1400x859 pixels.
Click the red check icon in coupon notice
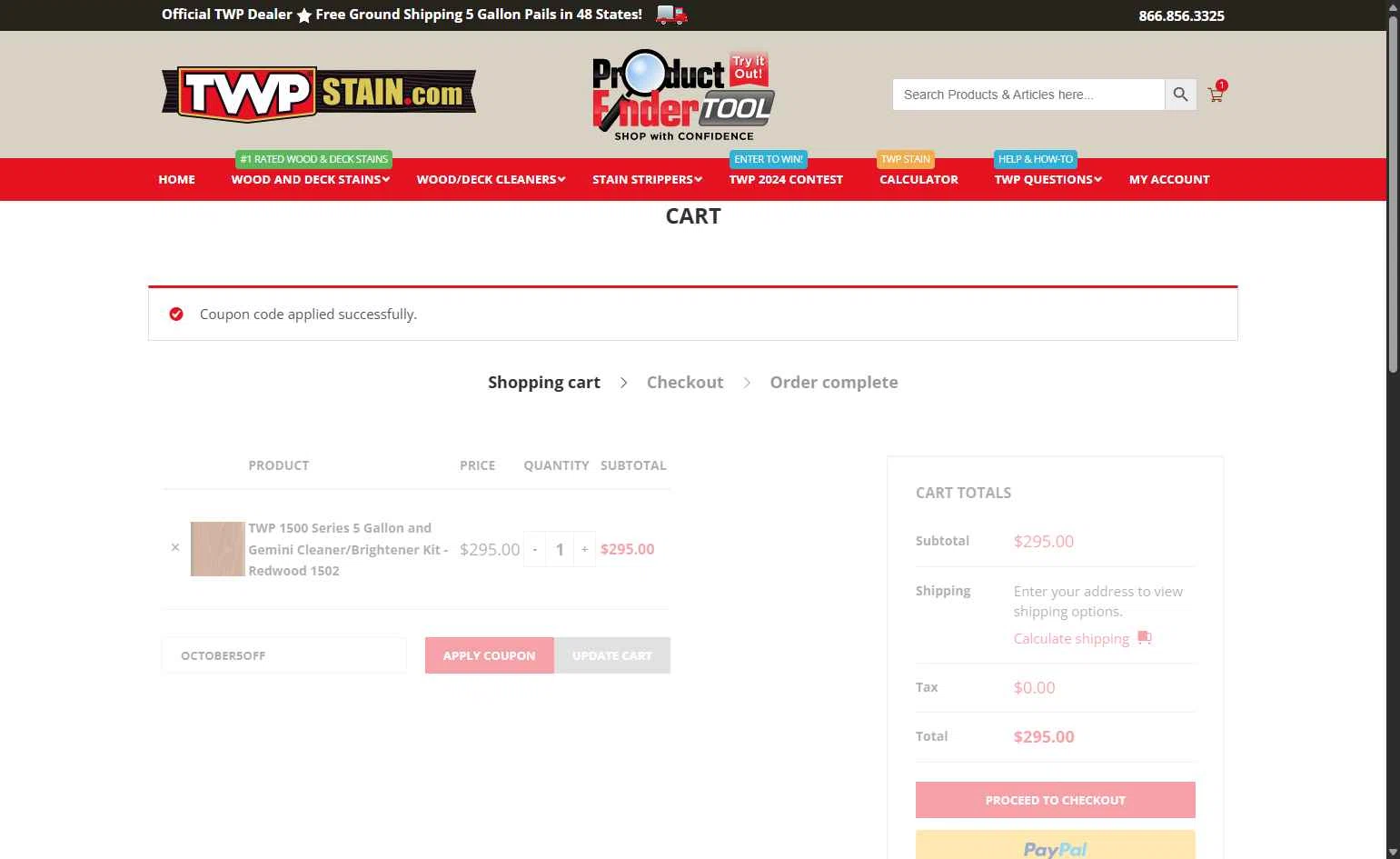point(176,314)
